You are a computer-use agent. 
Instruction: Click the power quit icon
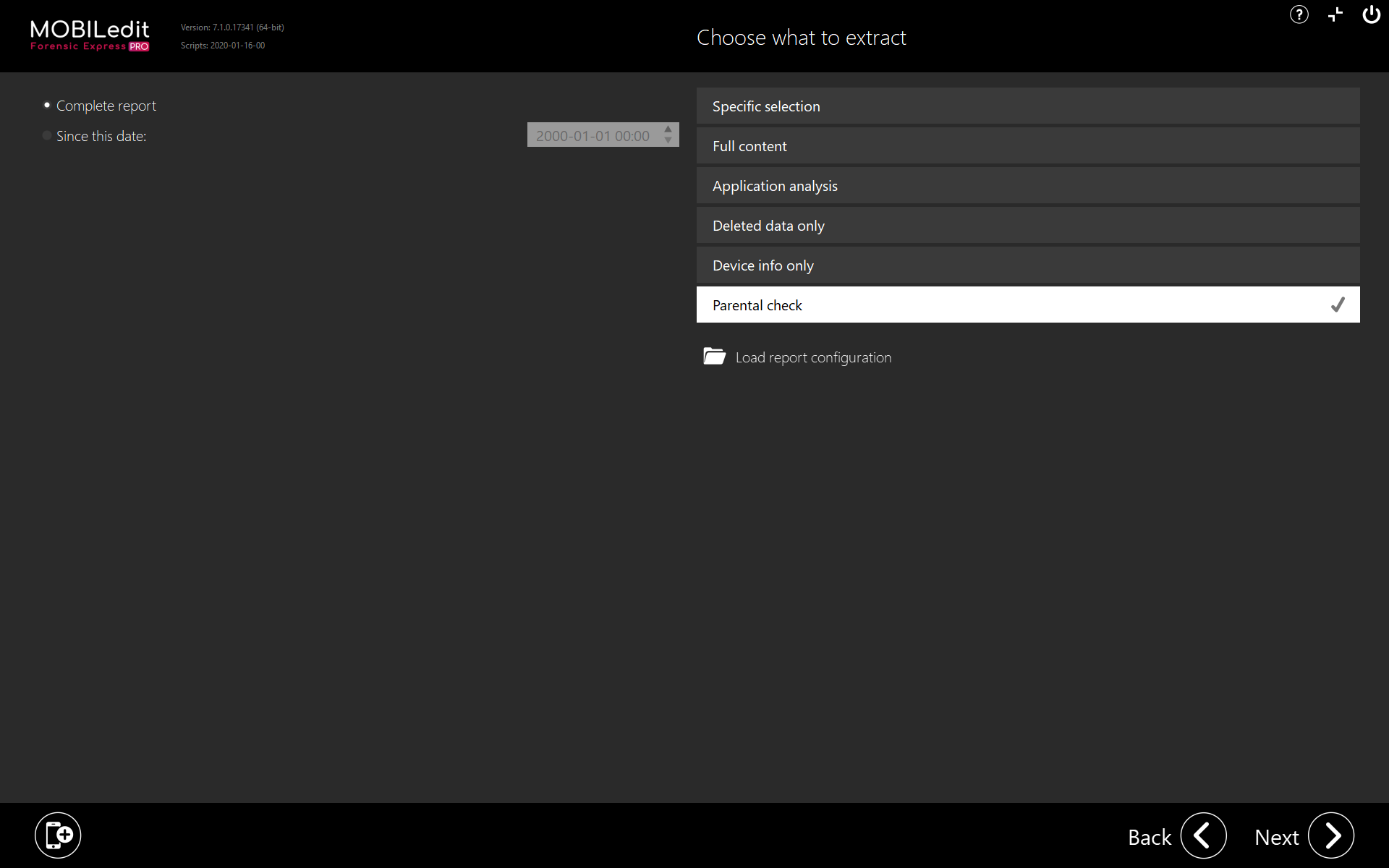(x=1371, y=14)
